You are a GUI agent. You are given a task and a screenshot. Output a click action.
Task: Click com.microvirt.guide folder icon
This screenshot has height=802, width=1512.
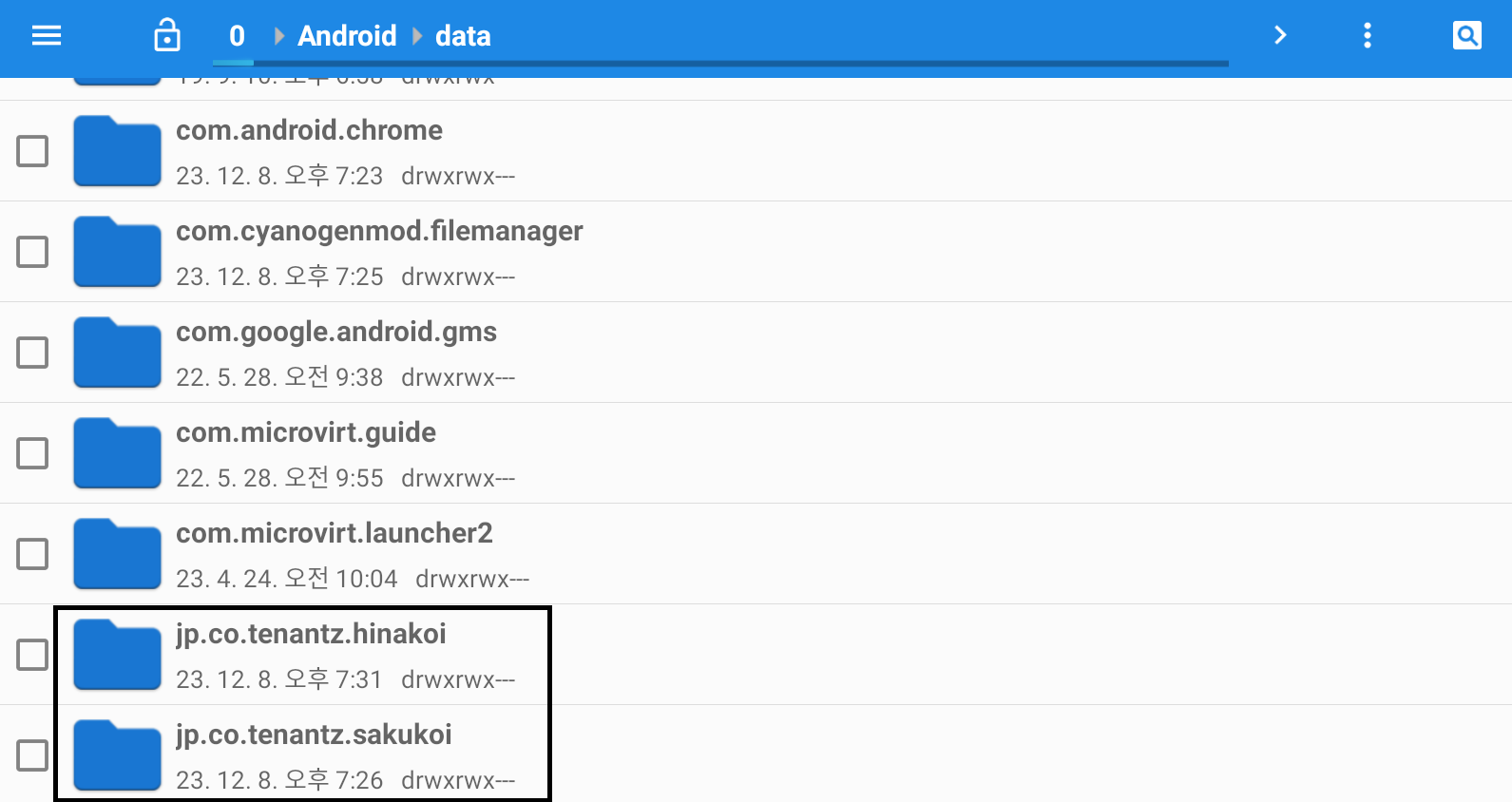click(117, 453)
